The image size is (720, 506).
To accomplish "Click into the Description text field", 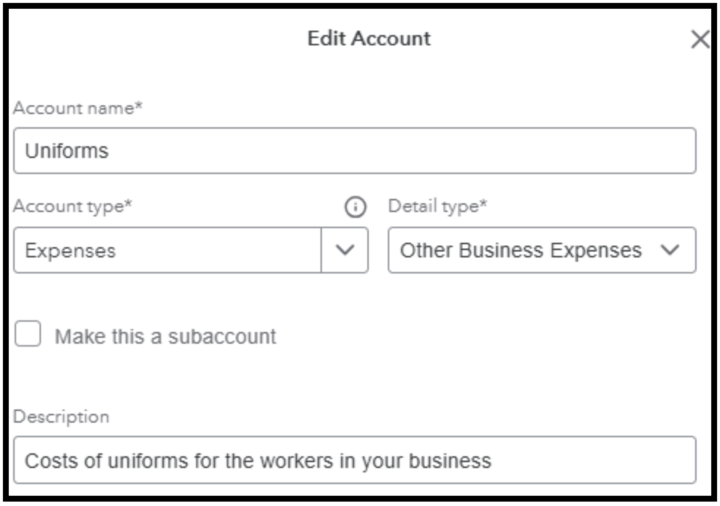I will coord(355,460).
